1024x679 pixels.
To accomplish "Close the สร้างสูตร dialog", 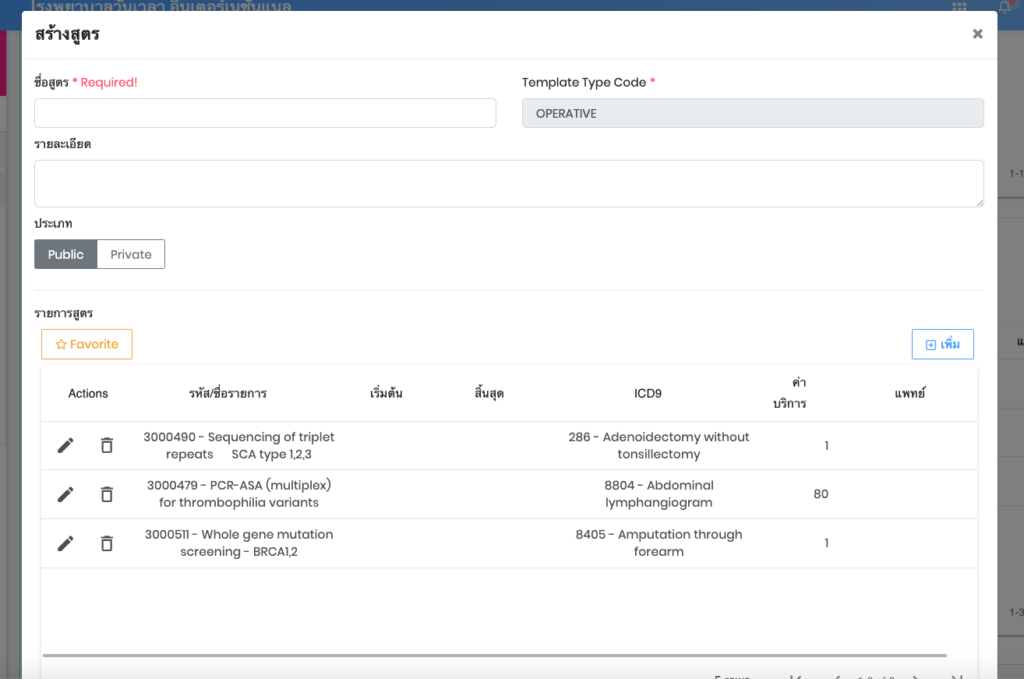I will point(977,34).
